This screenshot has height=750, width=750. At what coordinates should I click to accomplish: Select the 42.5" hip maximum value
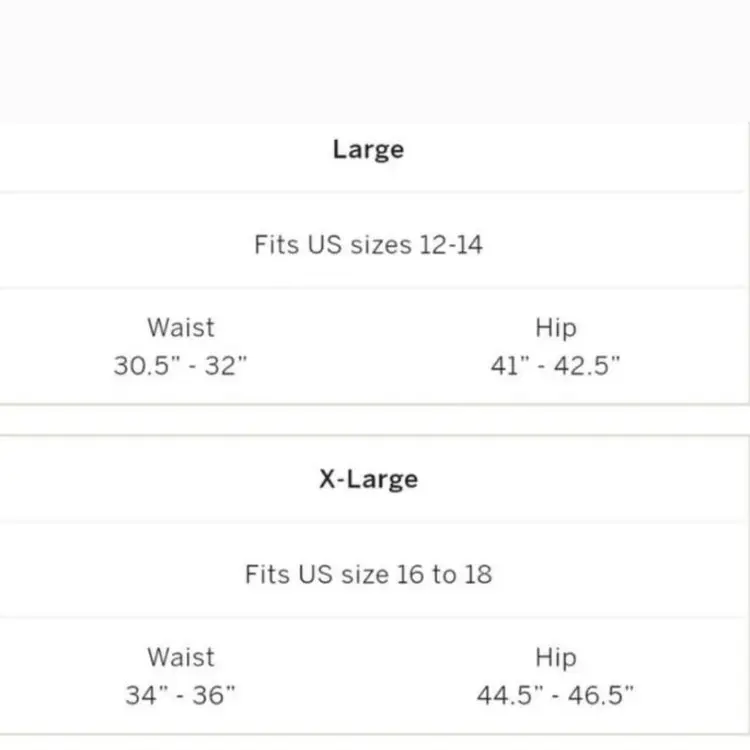click(587, 366)
